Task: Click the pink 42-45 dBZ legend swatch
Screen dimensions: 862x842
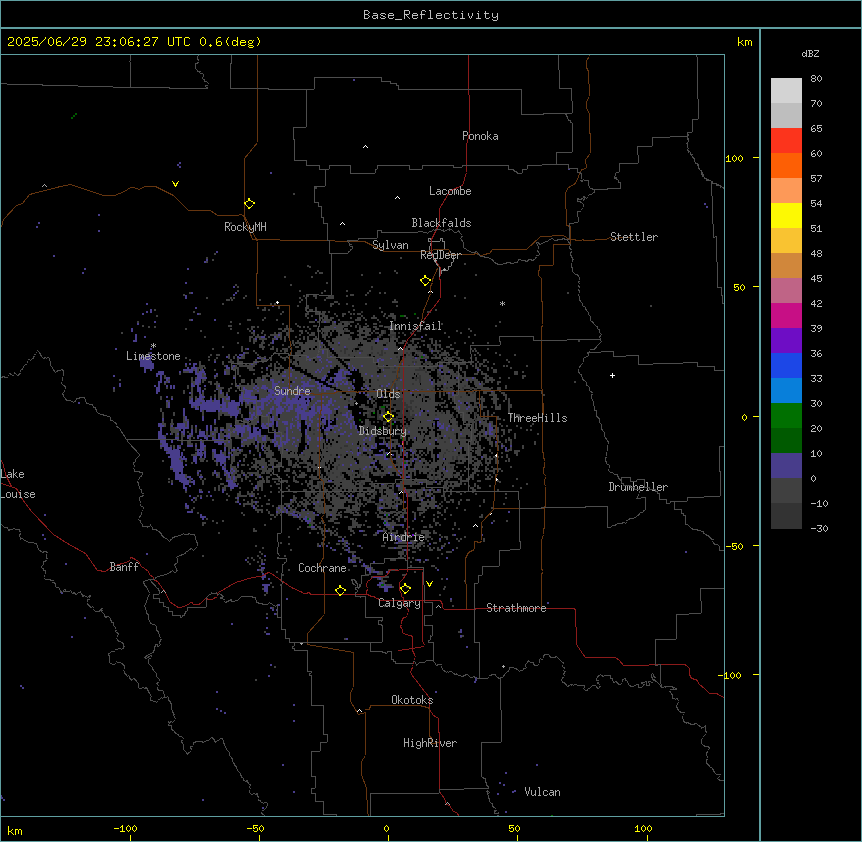Action: (x=786, y=291)
